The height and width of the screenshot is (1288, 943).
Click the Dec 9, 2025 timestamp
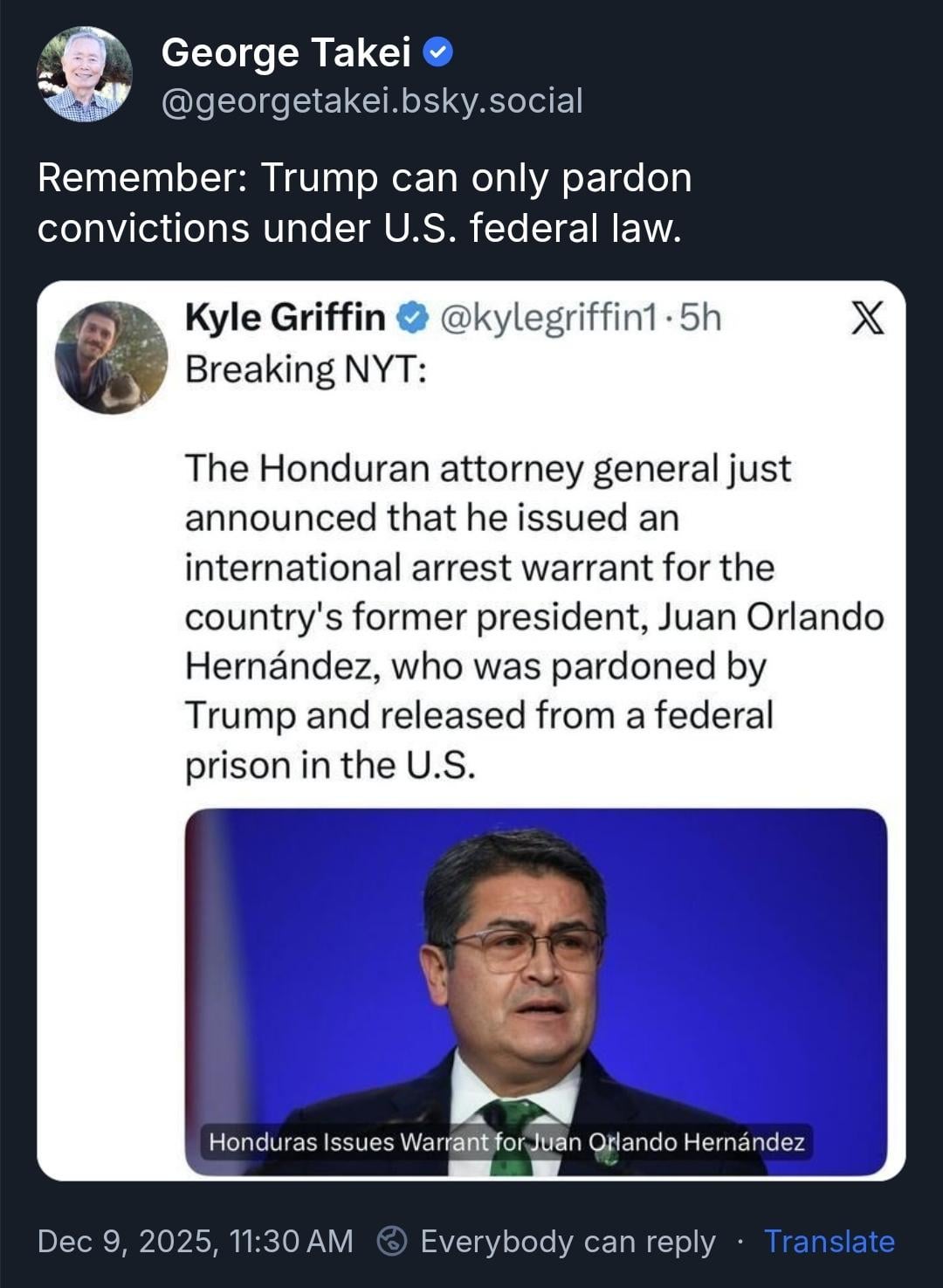[195, 1241]
